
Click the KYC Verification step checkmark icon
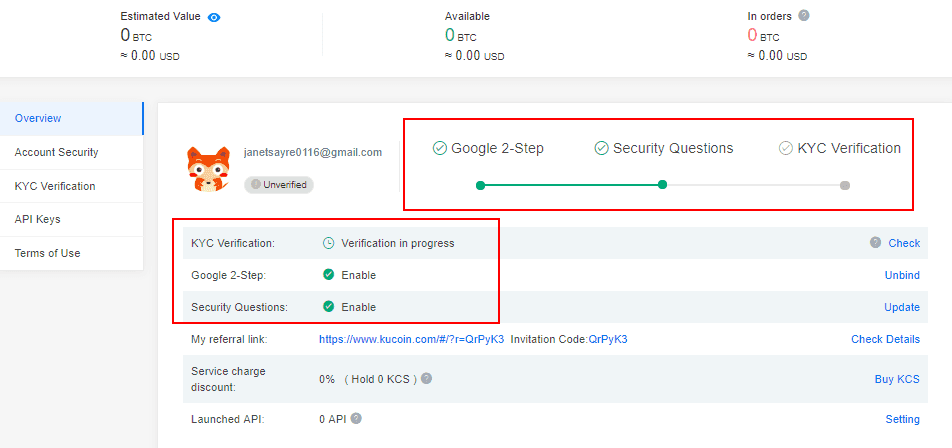[786, 148]
